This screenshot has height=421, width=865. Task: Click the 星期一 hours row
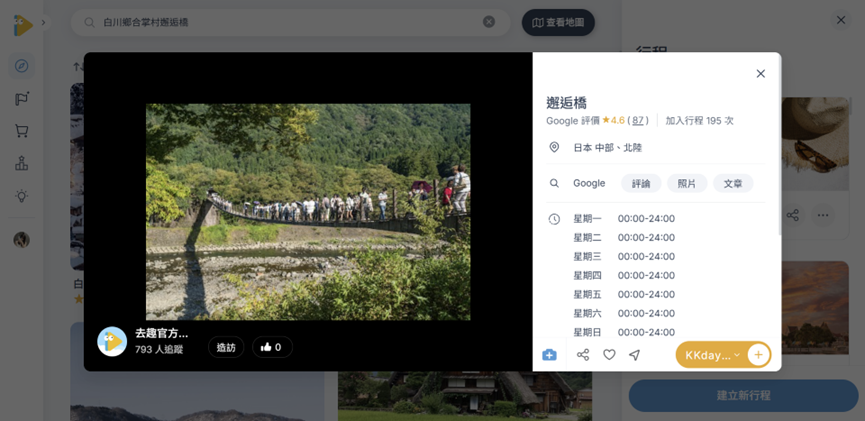pos(624,219)
